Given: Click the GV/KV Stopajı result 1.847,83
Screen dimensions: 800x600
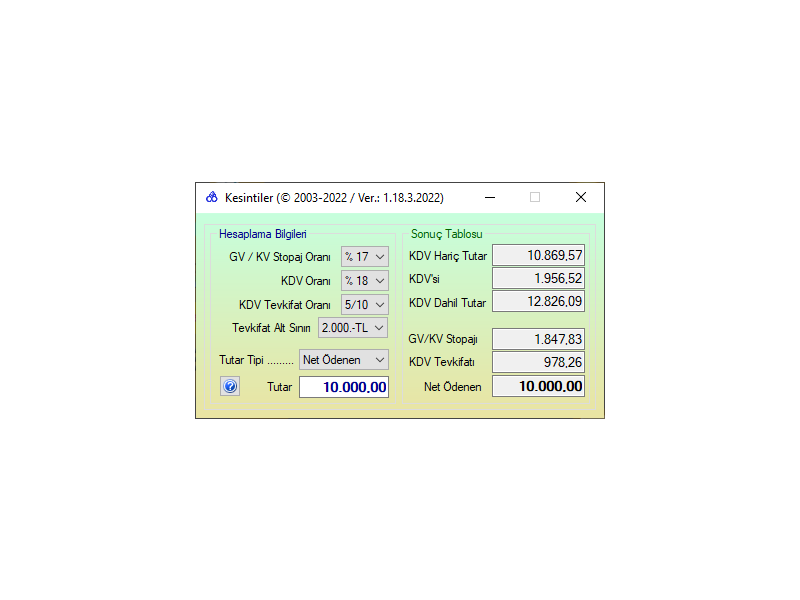Looking at the screenshot, I should pos(538,339).
